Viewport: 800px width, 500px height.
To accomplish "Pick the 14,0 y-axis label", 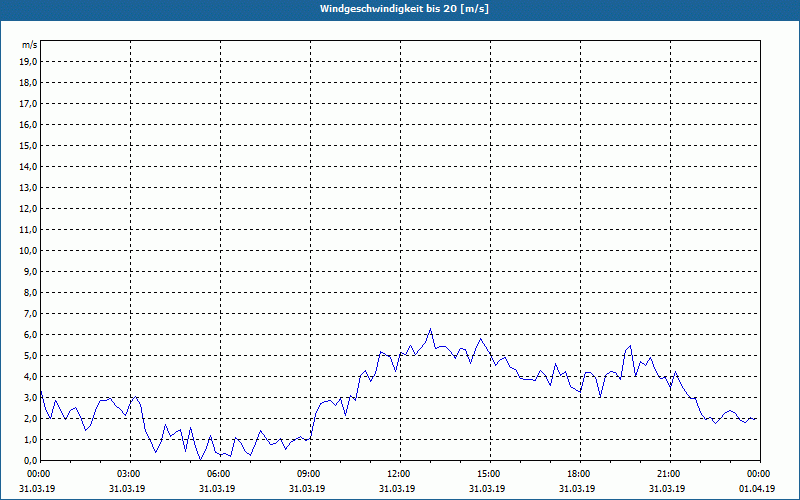I will pos(29,166).
